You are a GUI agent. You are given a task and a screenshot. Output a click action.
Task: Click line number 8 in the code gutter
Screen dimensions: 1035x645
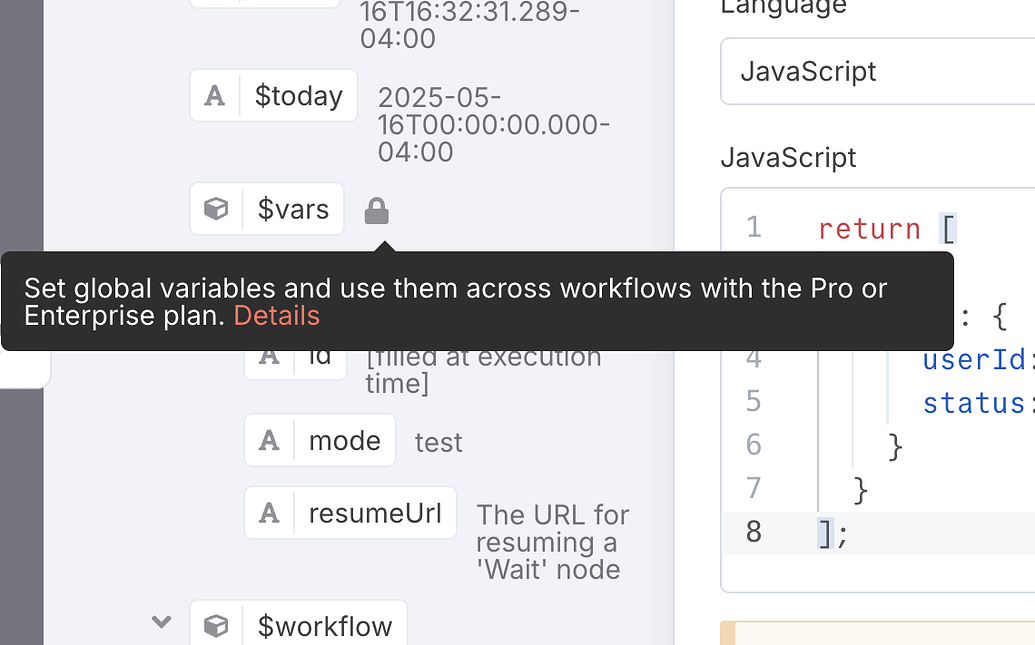click(x=753, y=532)
